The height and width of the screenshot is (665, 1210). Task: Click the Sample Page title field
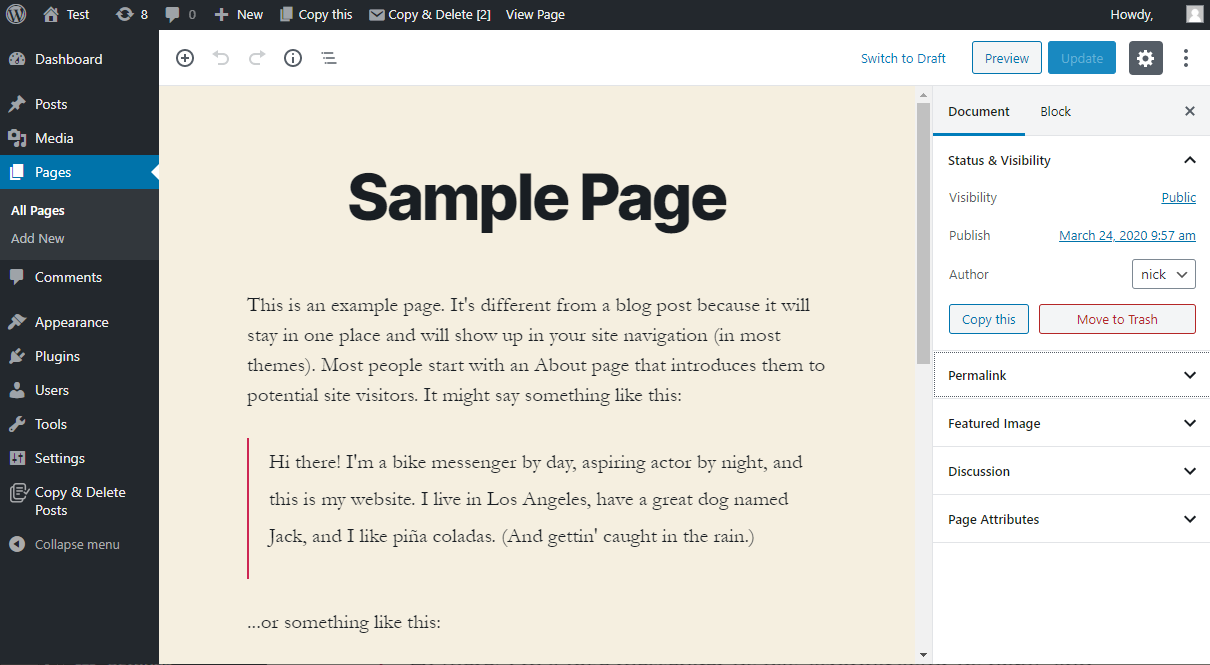click(x=537, y=199)
